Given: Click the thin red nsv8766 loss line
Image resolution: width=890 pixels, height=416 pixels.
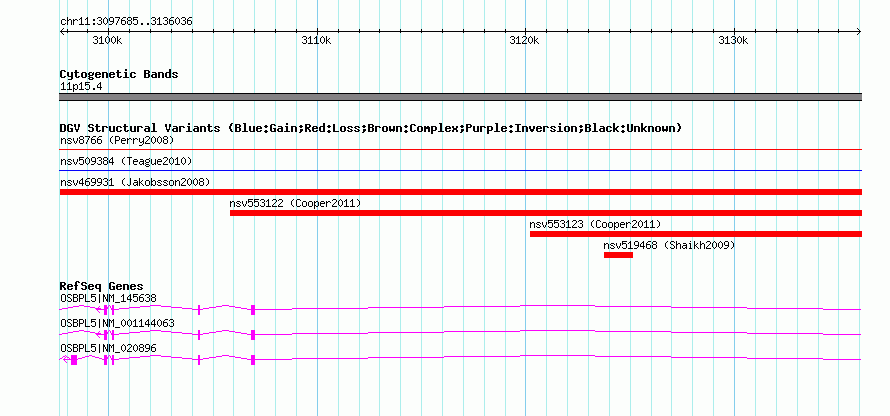Looking at the screenshot, I should tap(460, 149).
